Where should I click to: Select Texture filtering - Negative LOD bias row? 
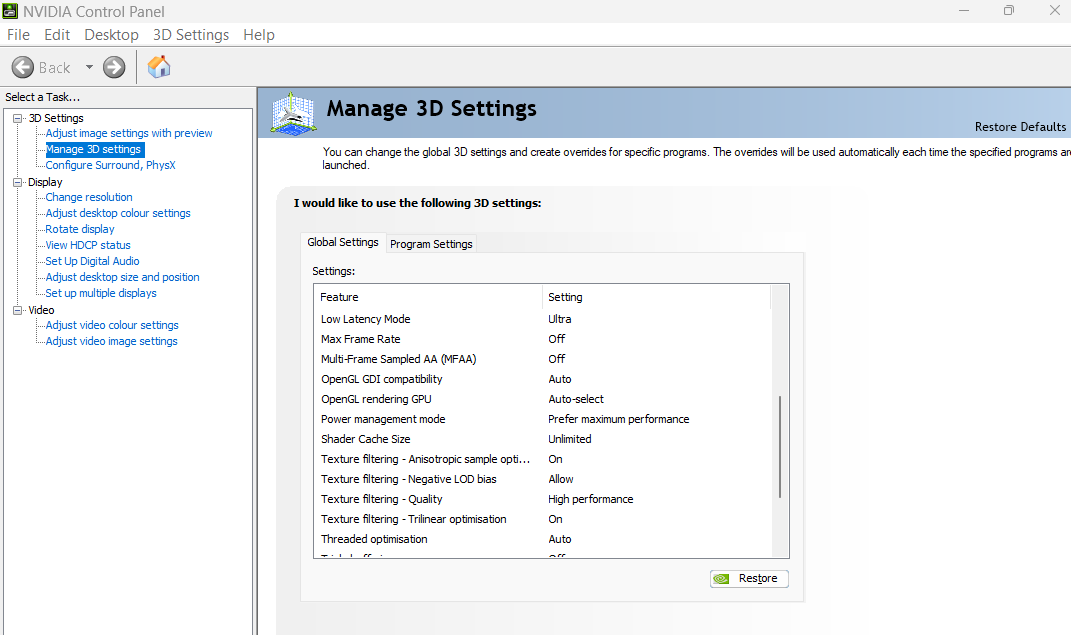[x=543, y=479]
